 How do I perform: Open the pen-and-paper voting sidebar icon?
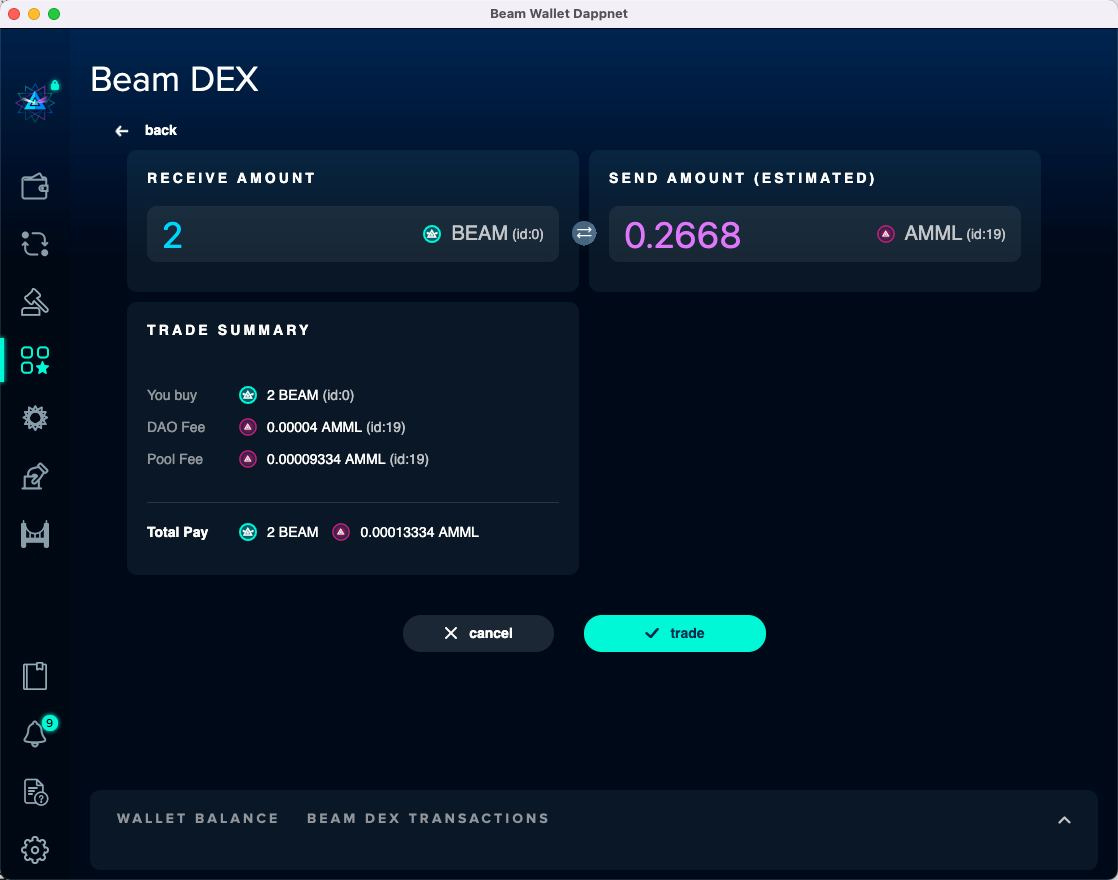tap(34, 476)
